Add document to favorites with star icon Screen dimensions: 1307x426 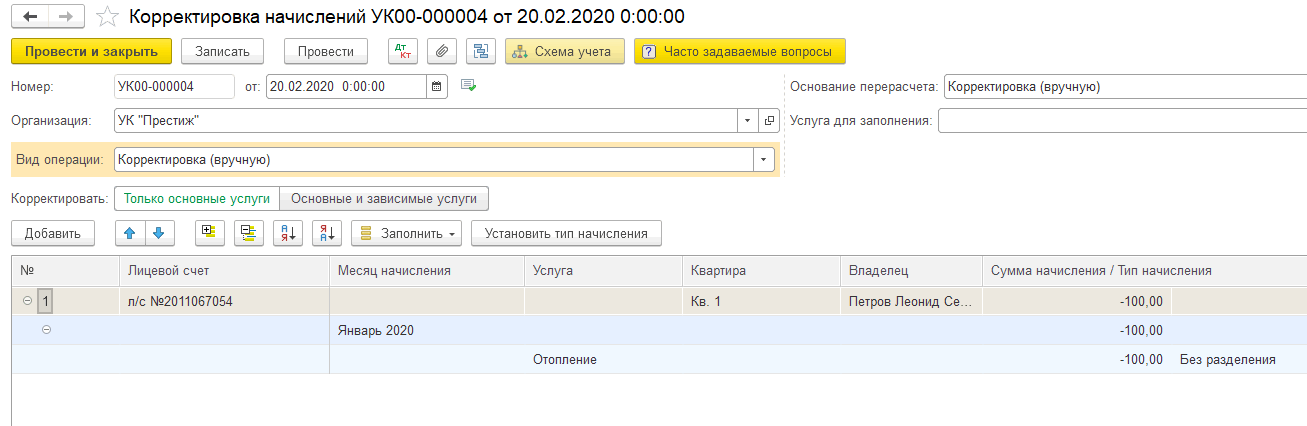(x=108, y=17)
